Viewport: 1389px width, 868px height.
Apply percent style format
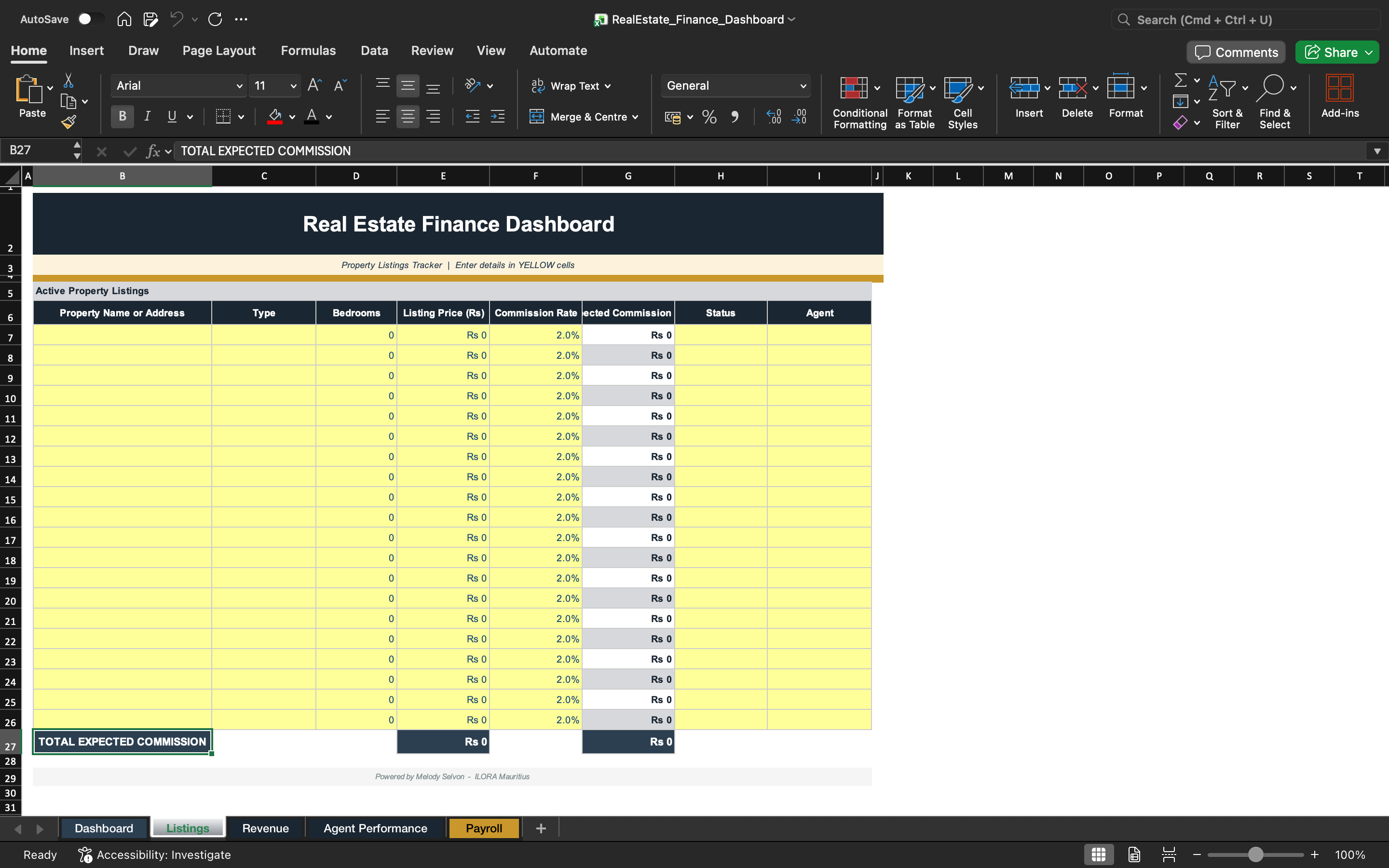tap(709, 117)
